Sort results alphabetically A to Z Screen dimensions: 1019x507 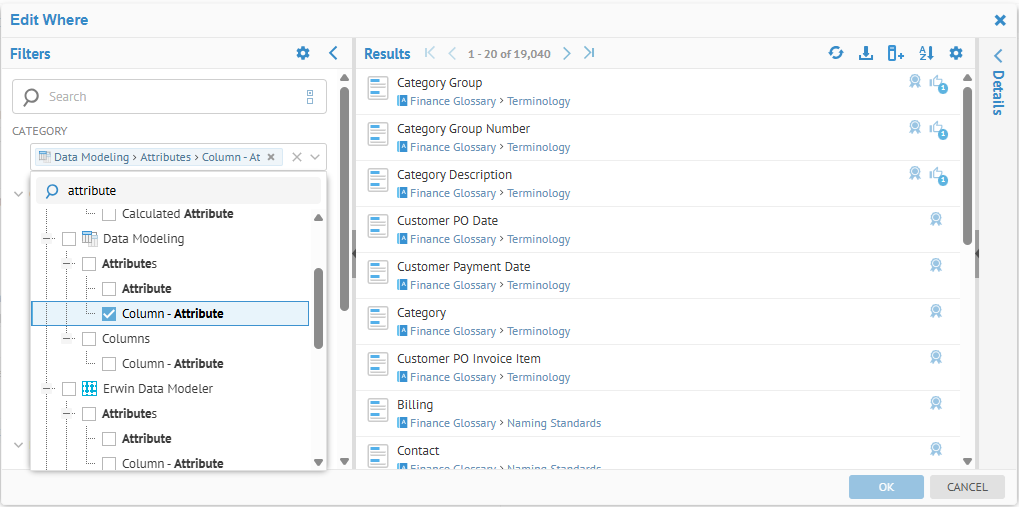(x=926, y=53)
